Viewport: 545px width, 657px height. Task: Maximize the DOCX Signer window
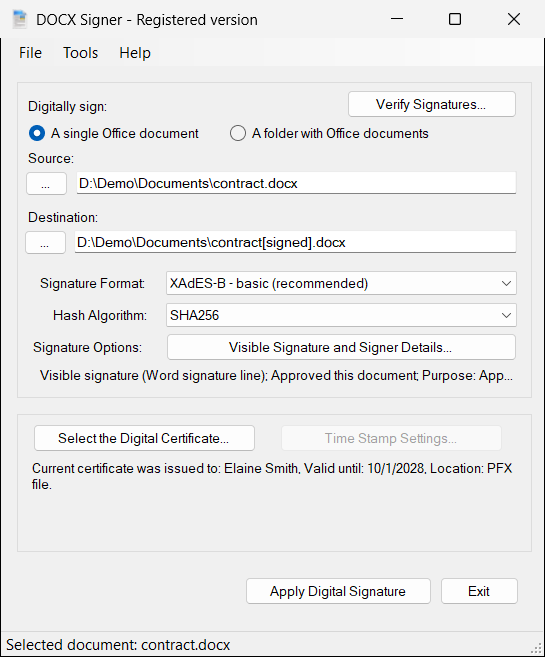tap(455, 19)
